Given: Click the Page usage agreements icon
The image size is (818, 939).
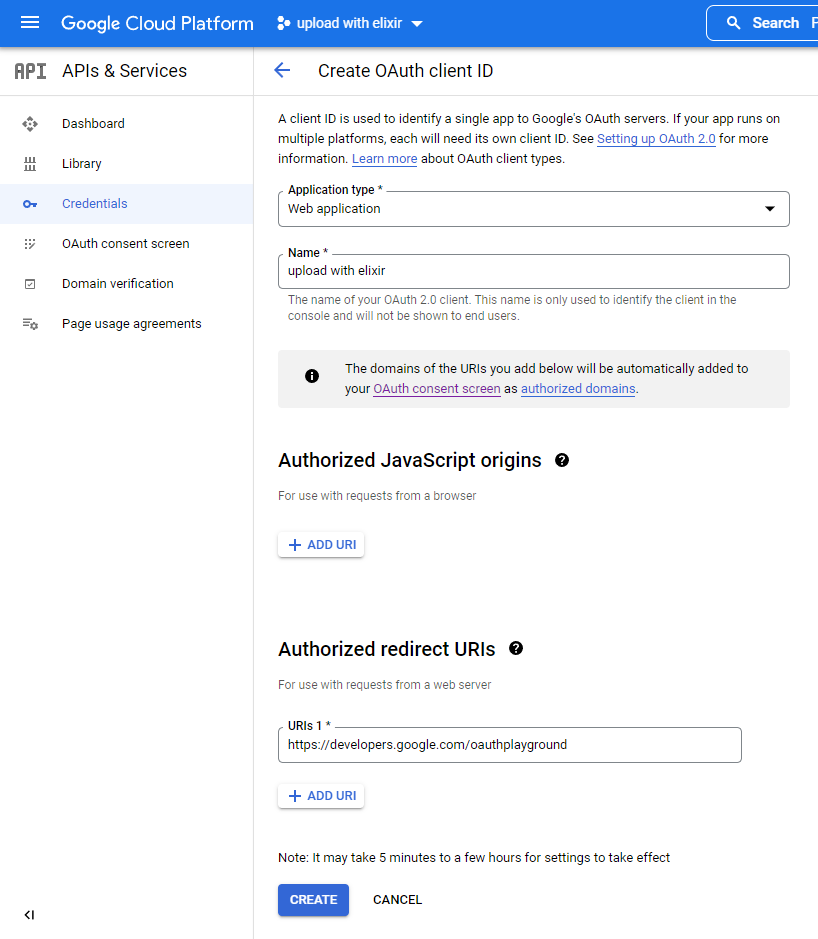Looking at the screenshot, I should [x=30, y=324].
